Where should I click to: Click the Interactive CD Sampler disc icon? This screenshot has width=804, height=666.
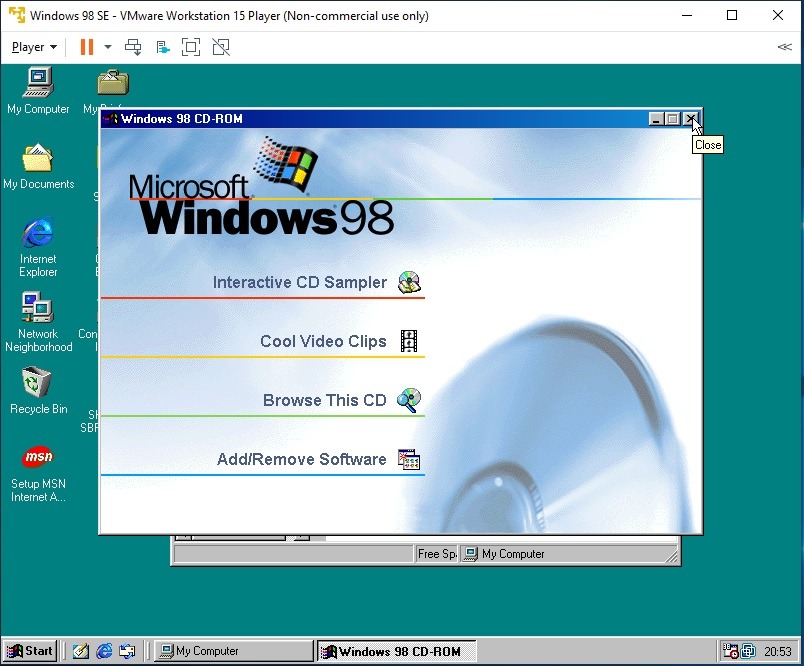click(409, 282)
